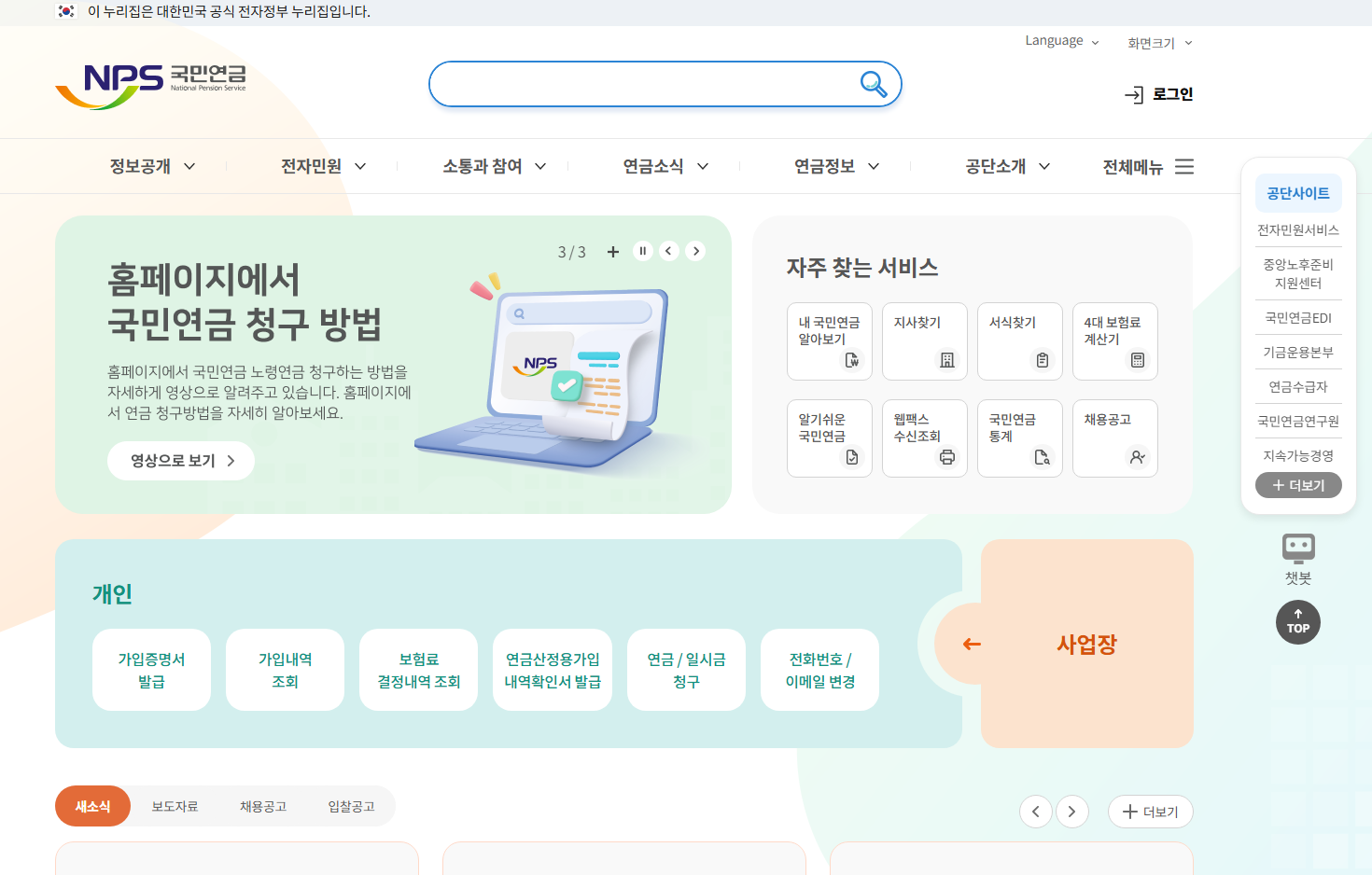Expand the 정보공개 menu
The image size is (1372, 875).
pyautogui.click(x=153, y=166)
